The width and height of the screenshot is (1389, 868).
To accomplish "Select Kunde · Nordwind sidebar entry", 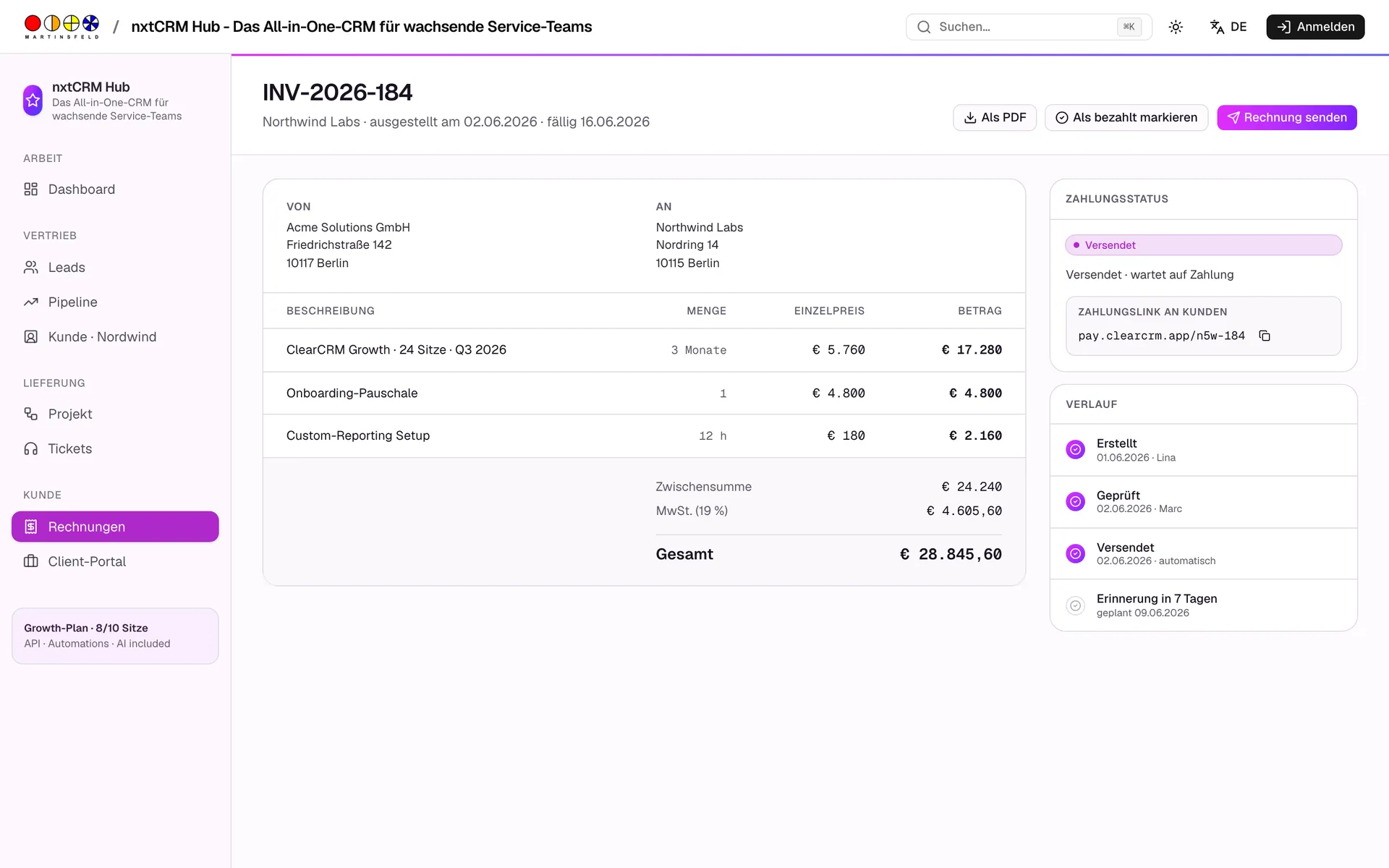I will (x=115, y=337).
